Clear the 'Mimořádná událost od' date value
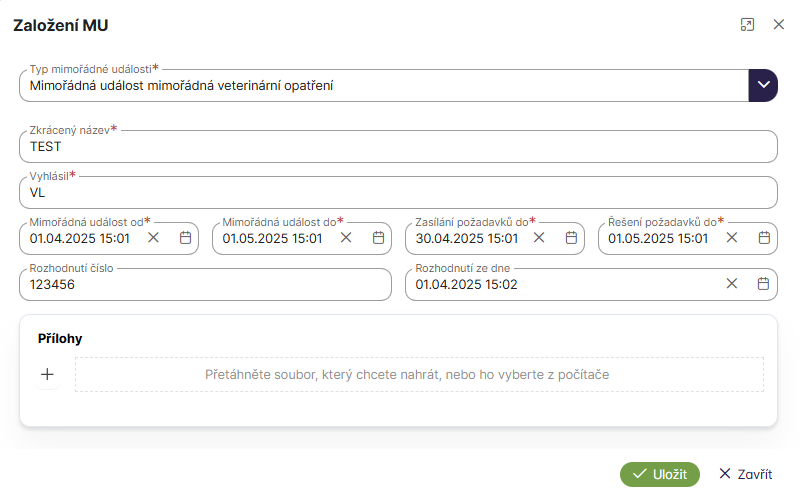The height and width of the screenshot is (495, 800). (x=153, y=238)
